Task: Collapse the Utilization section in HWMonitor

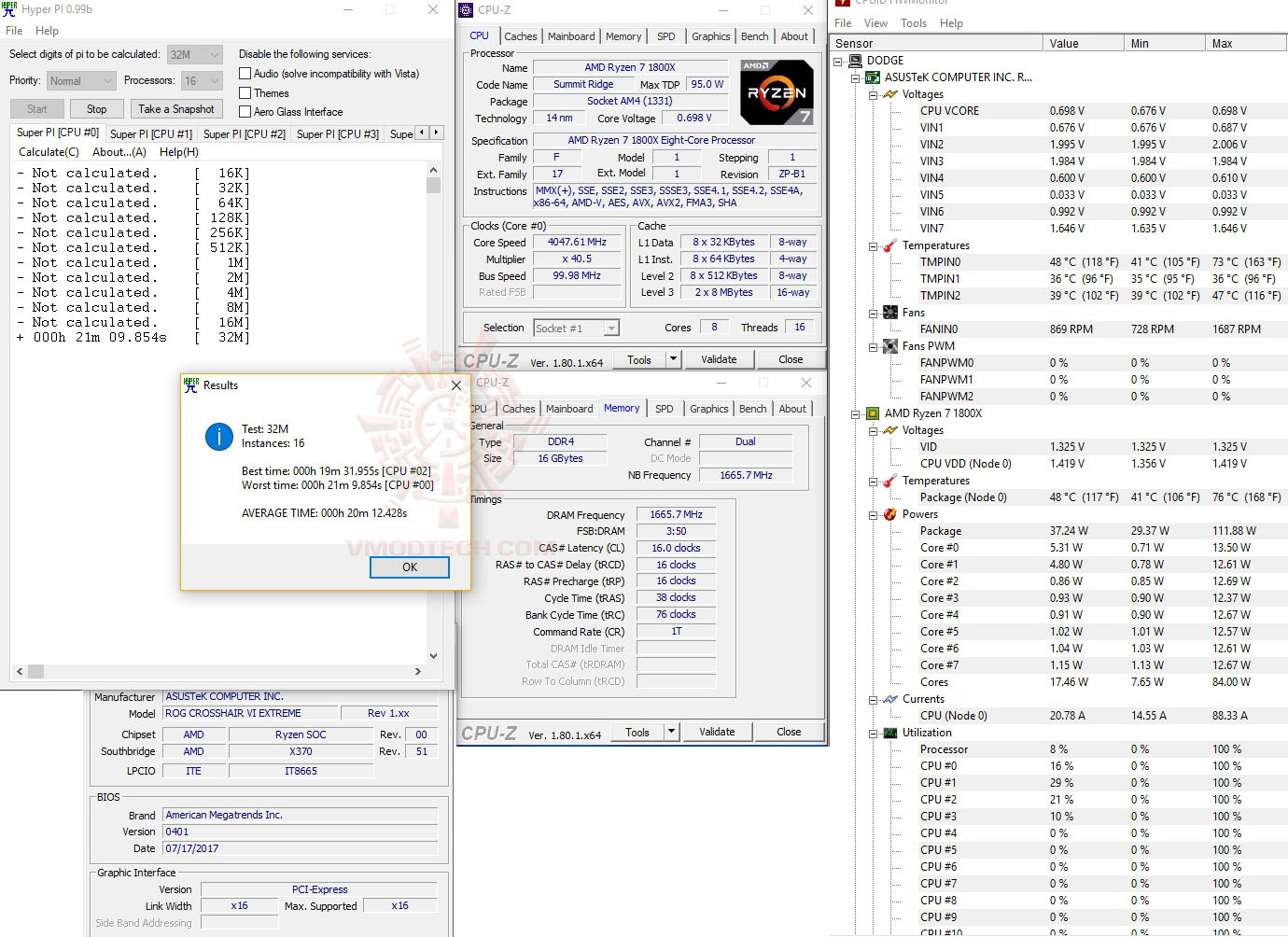Action: pyautogui.click(x=873, y=733)
